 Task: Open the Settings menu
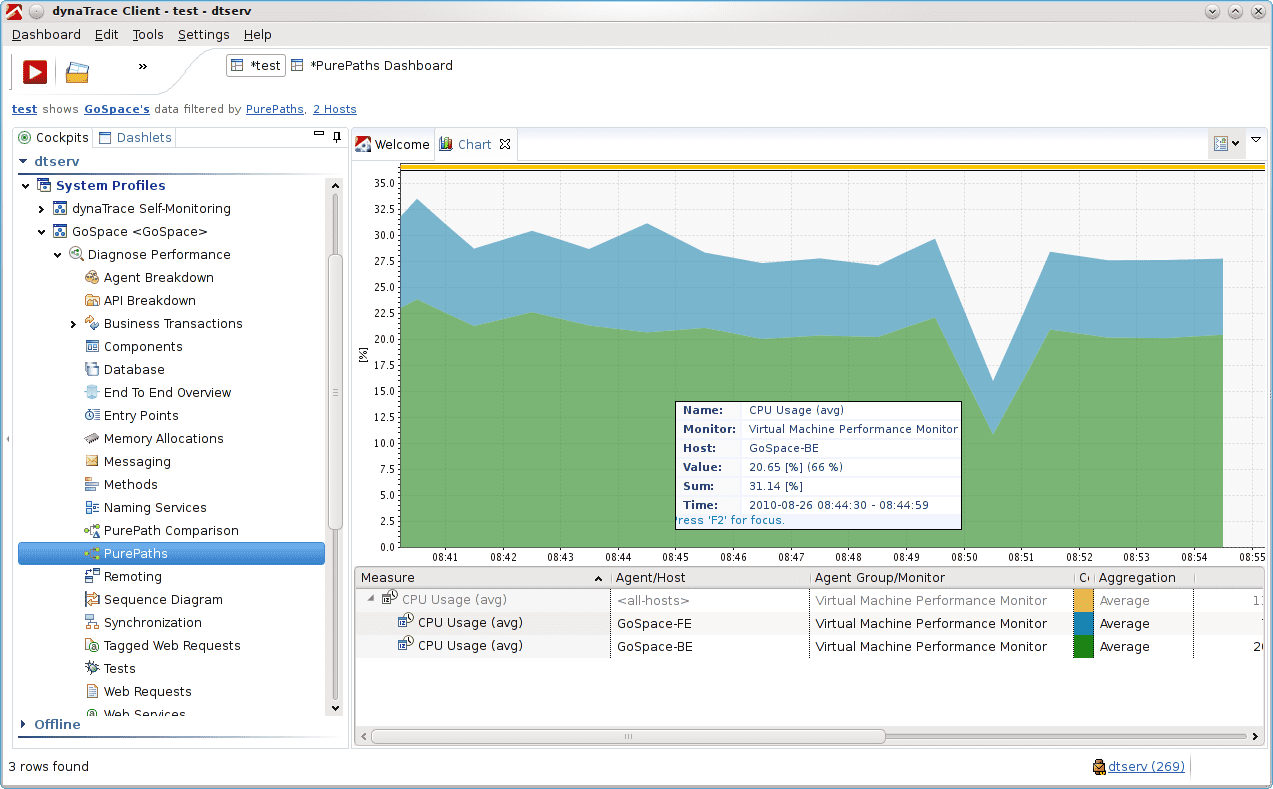[204, 34]
